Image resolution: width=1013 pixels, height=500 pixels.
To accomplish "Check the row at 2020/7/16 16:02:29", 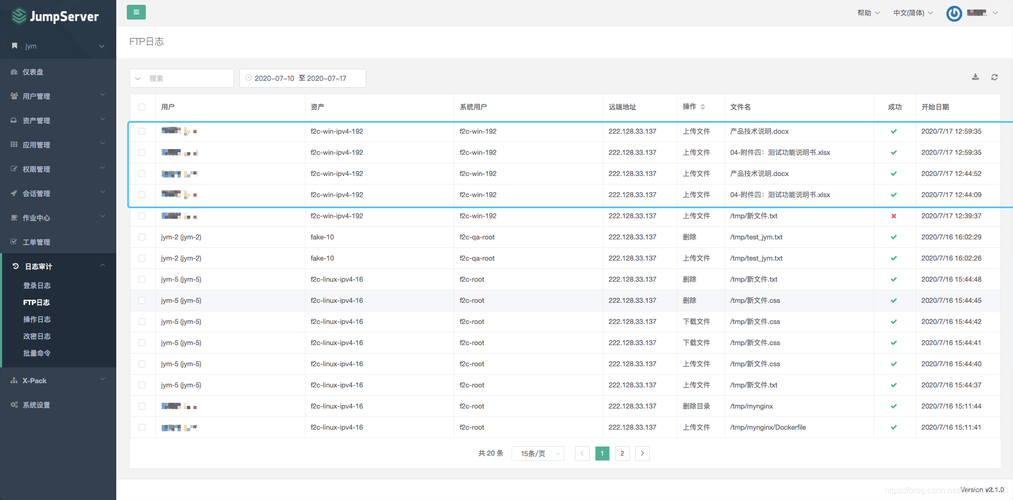I will [142, 237].
